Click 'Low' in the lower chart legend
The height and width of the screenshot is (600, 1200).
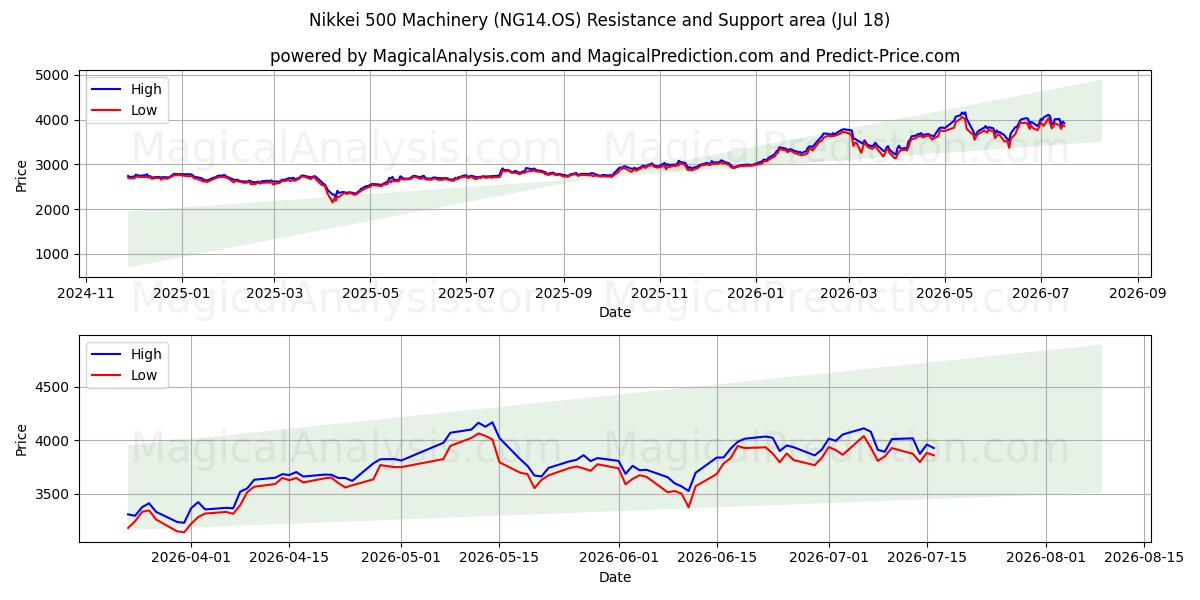click(x=145, y=375)
